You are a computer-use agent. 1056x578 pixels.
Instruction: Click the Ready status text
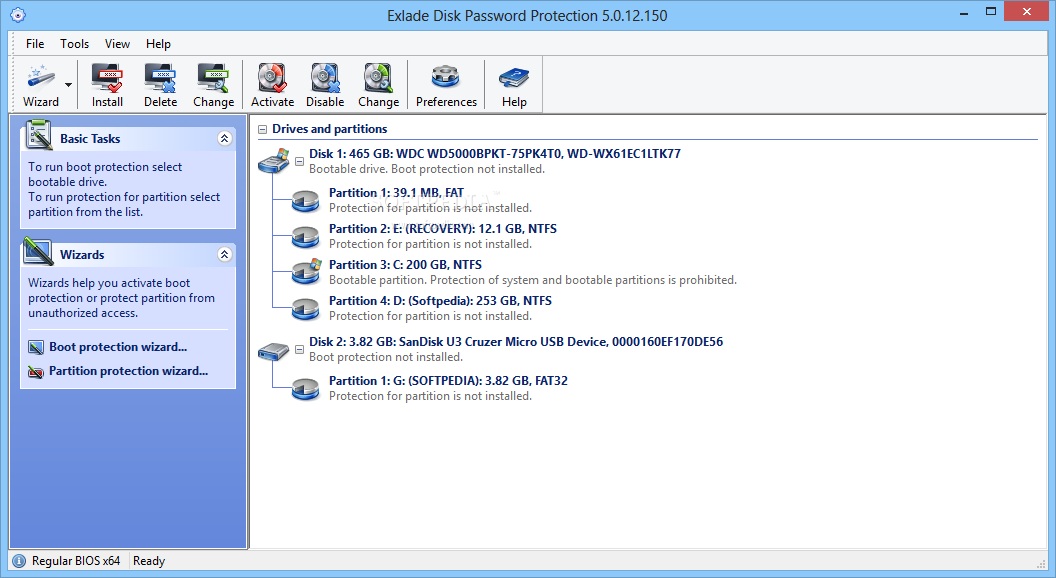(x=149, y=560)
